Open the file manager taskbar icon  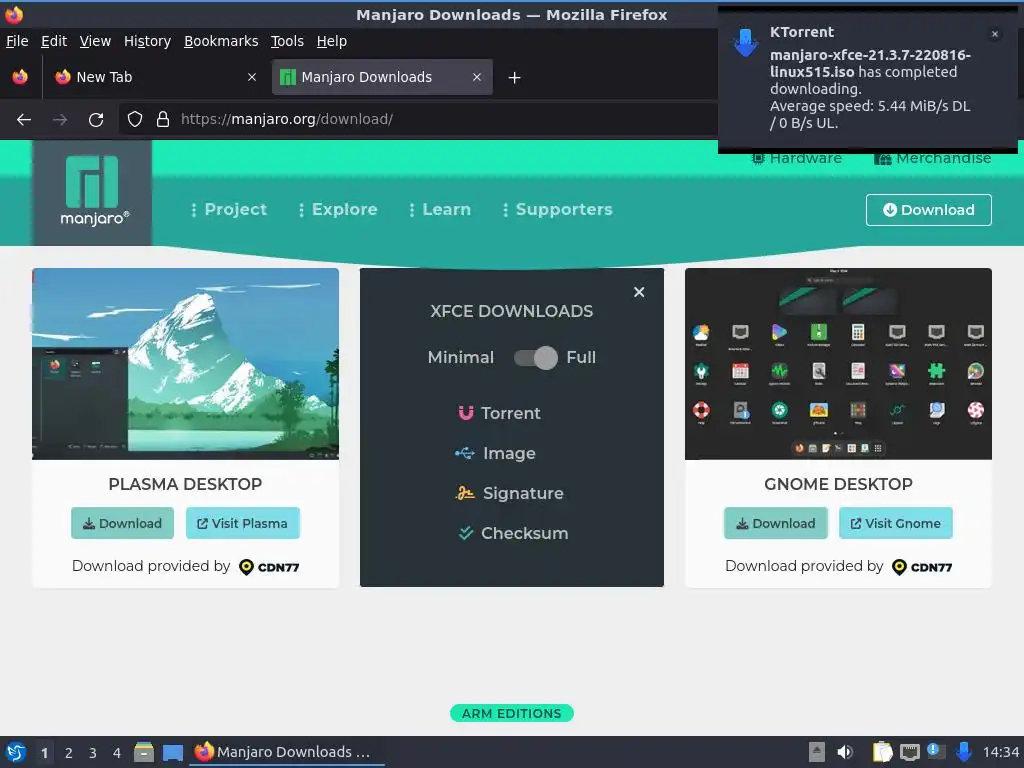click(x=144, y=752)
